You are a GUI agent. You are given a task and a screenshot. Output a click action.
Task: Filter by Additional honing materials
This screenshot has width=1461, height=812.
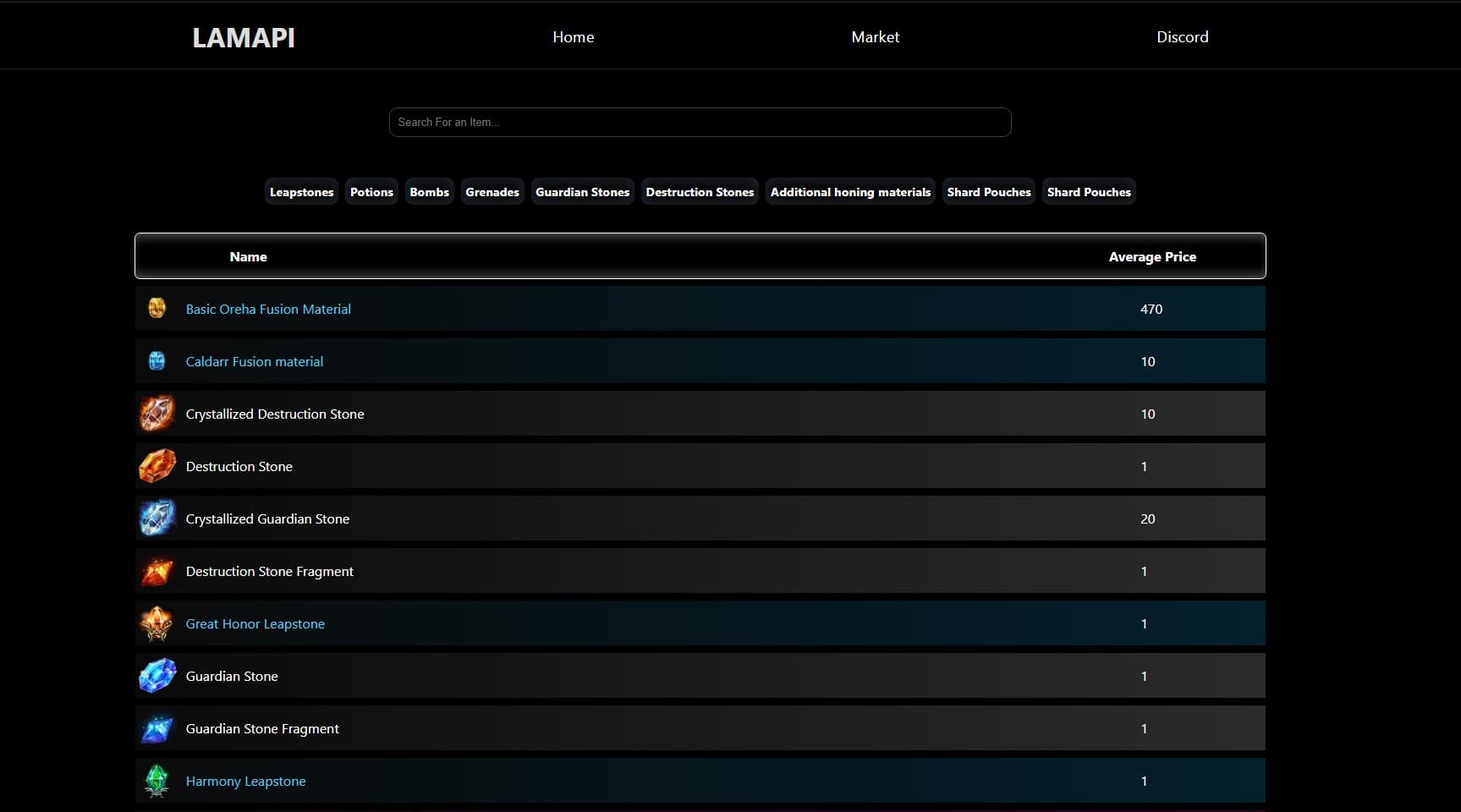click(850, 192)
